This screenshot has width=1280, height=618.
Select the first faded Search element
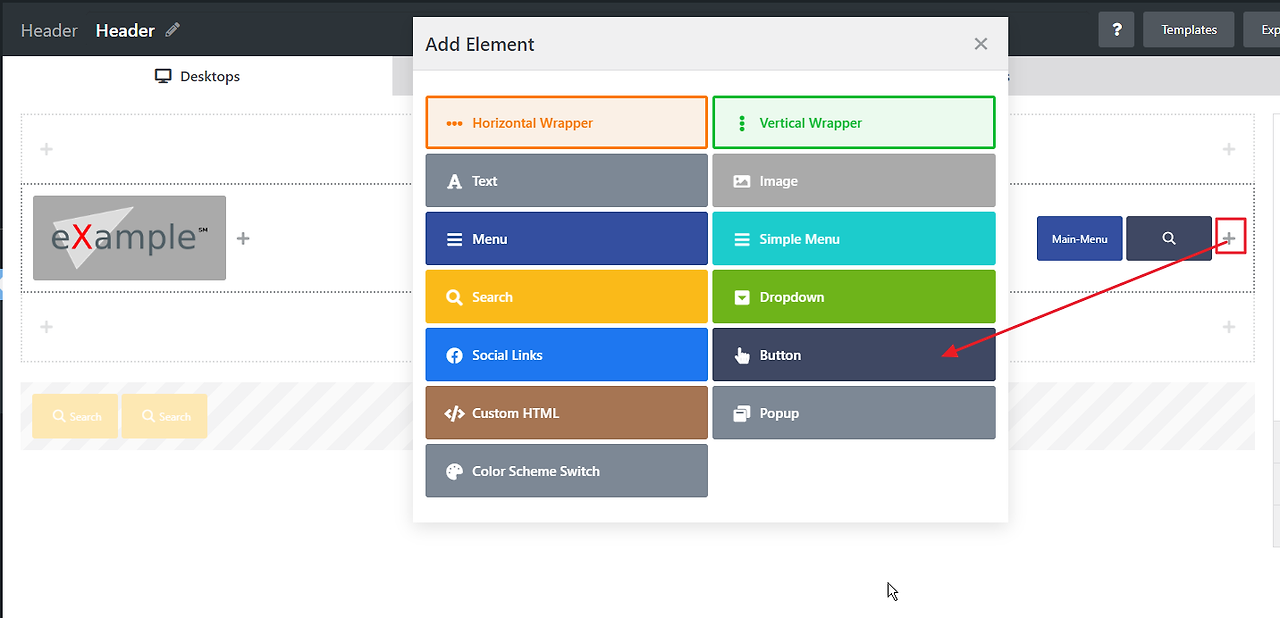[x=76, y=416]
